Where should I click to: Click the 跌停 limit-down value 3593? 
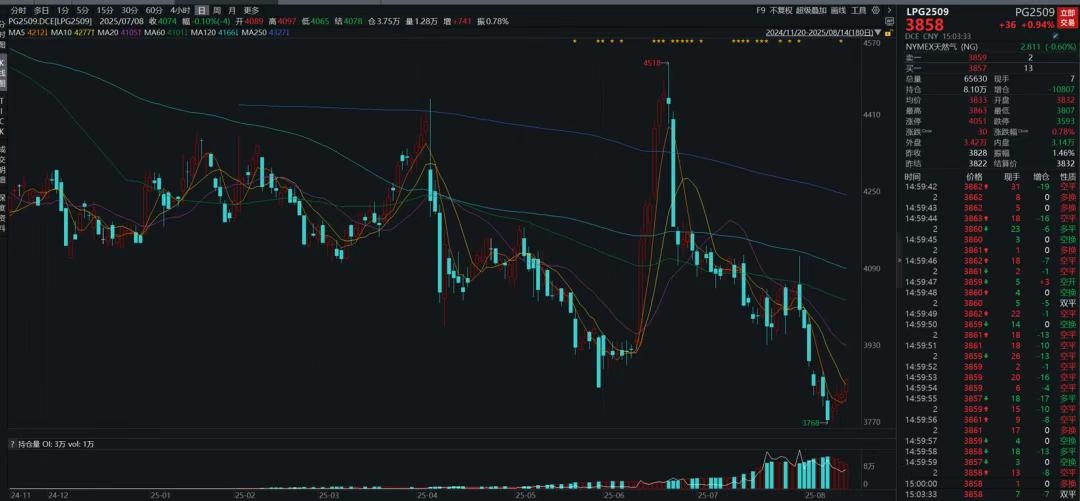pyautogui.click(x=1065, y=121)
